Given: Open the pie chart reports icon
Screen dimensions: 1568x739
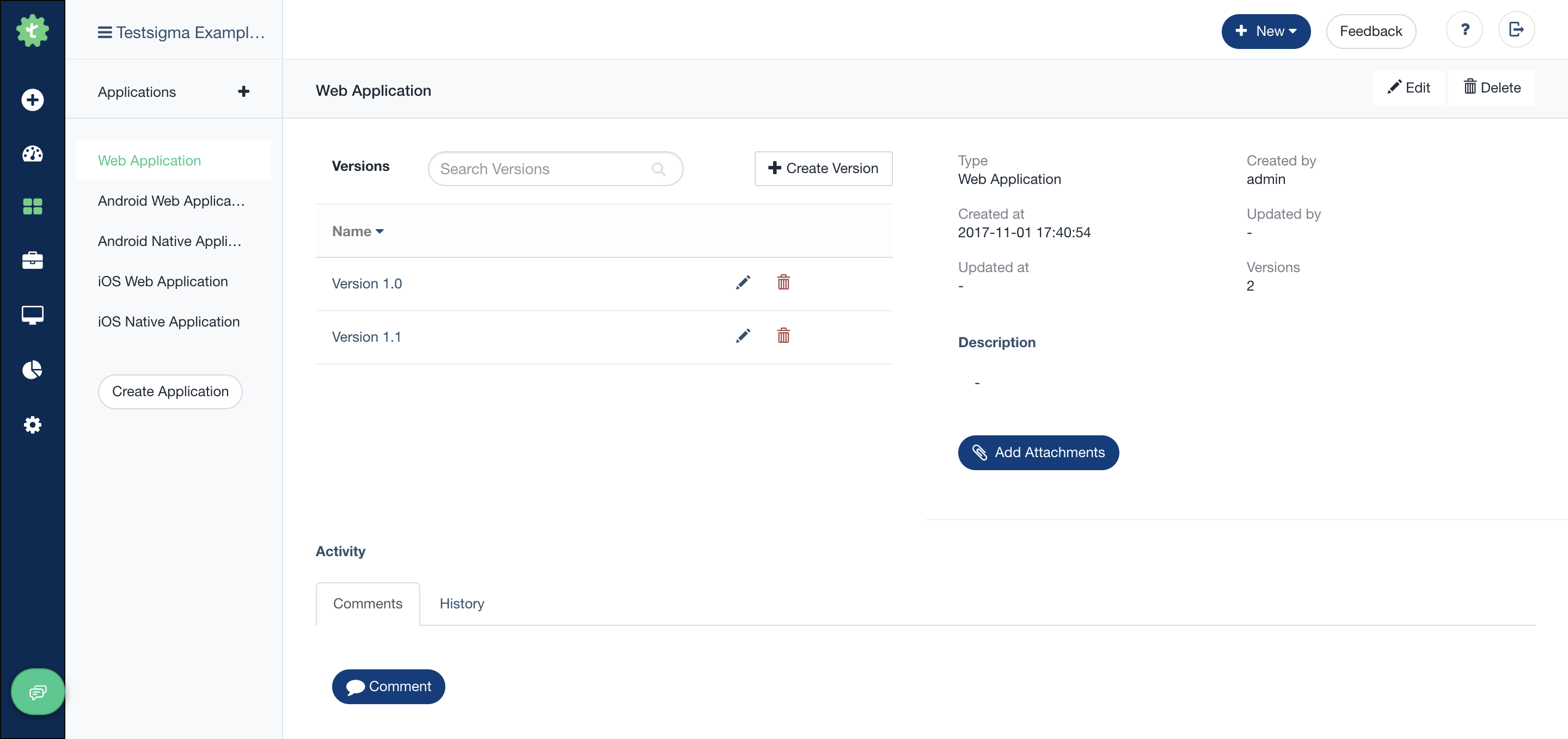Looking at the screenshot, I should point(32,369).
